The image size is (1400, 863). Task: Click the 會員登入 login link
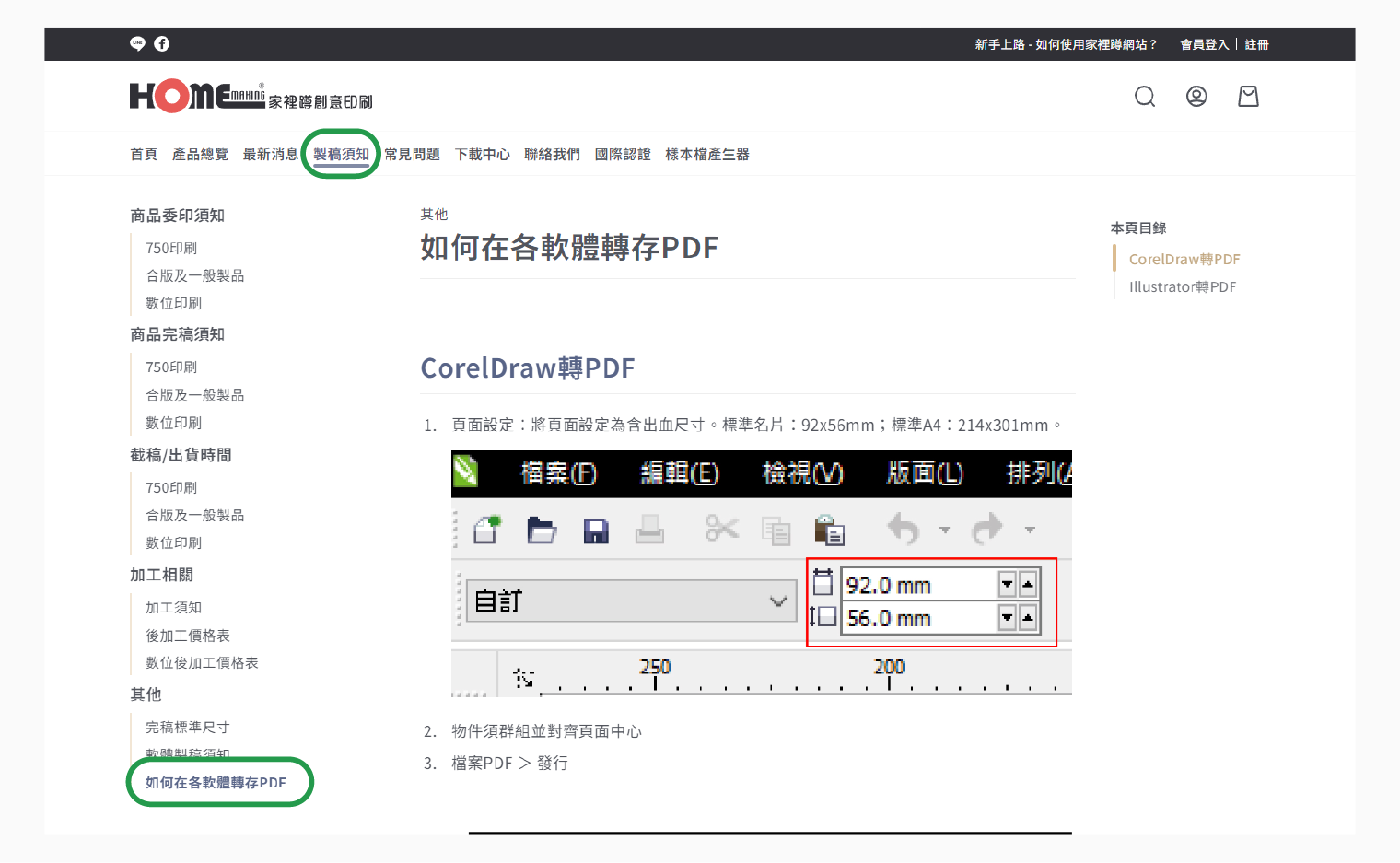pyautogui.click(x=1204, y=44)
